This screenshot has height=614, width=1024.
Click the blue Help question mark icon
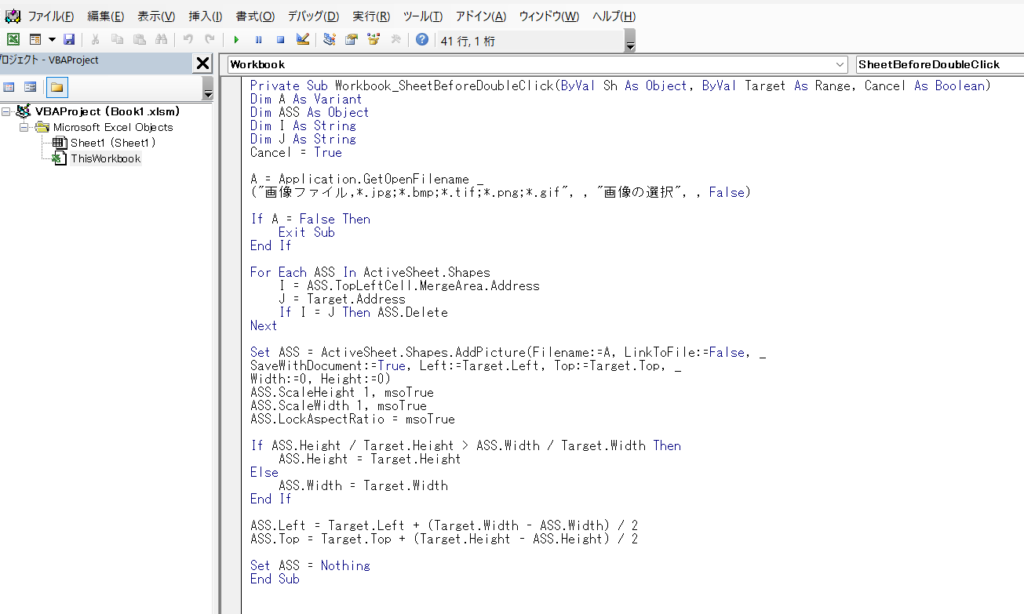click(x=422, y=39)
